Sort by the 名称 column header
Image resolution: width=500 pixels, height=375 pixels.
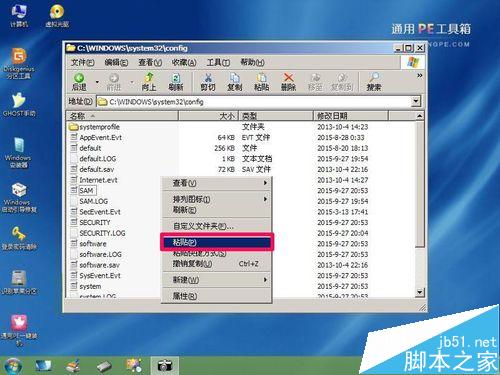coord(122,116)
